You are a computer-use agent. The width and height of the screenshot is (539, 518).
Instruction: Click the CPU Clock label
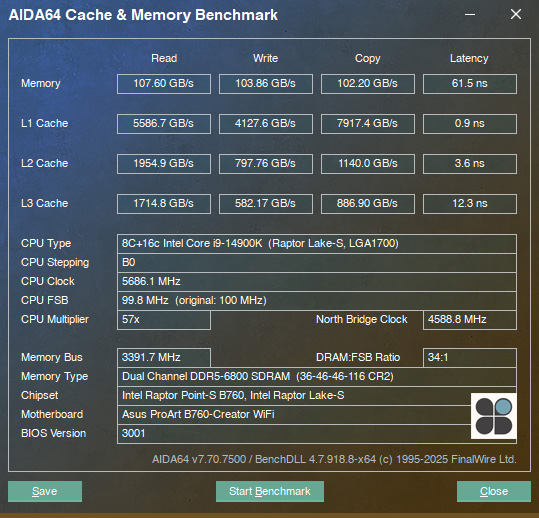click(x=48, y=282)
